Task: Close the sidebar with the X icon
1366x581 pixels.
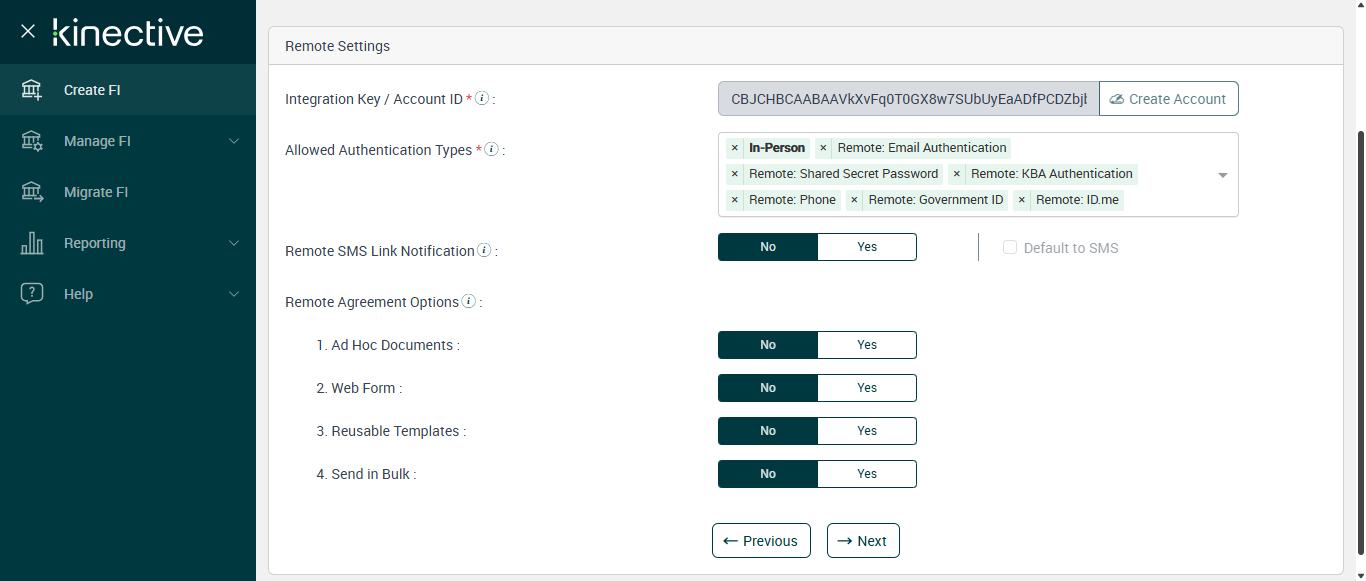Action: pyautogui.click(x=28, y=31)
